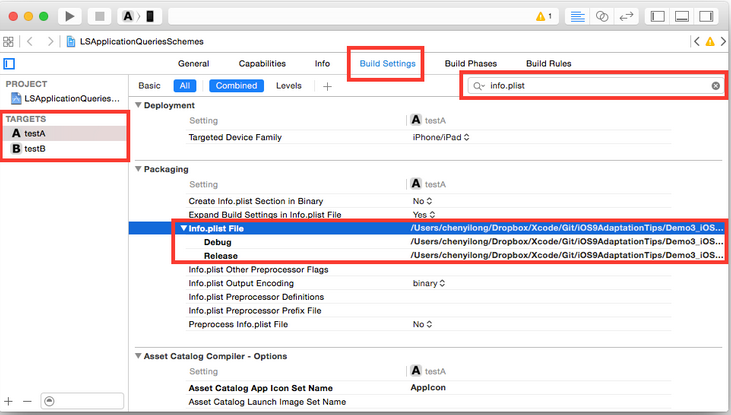Select the testB target

coord(35,149)
